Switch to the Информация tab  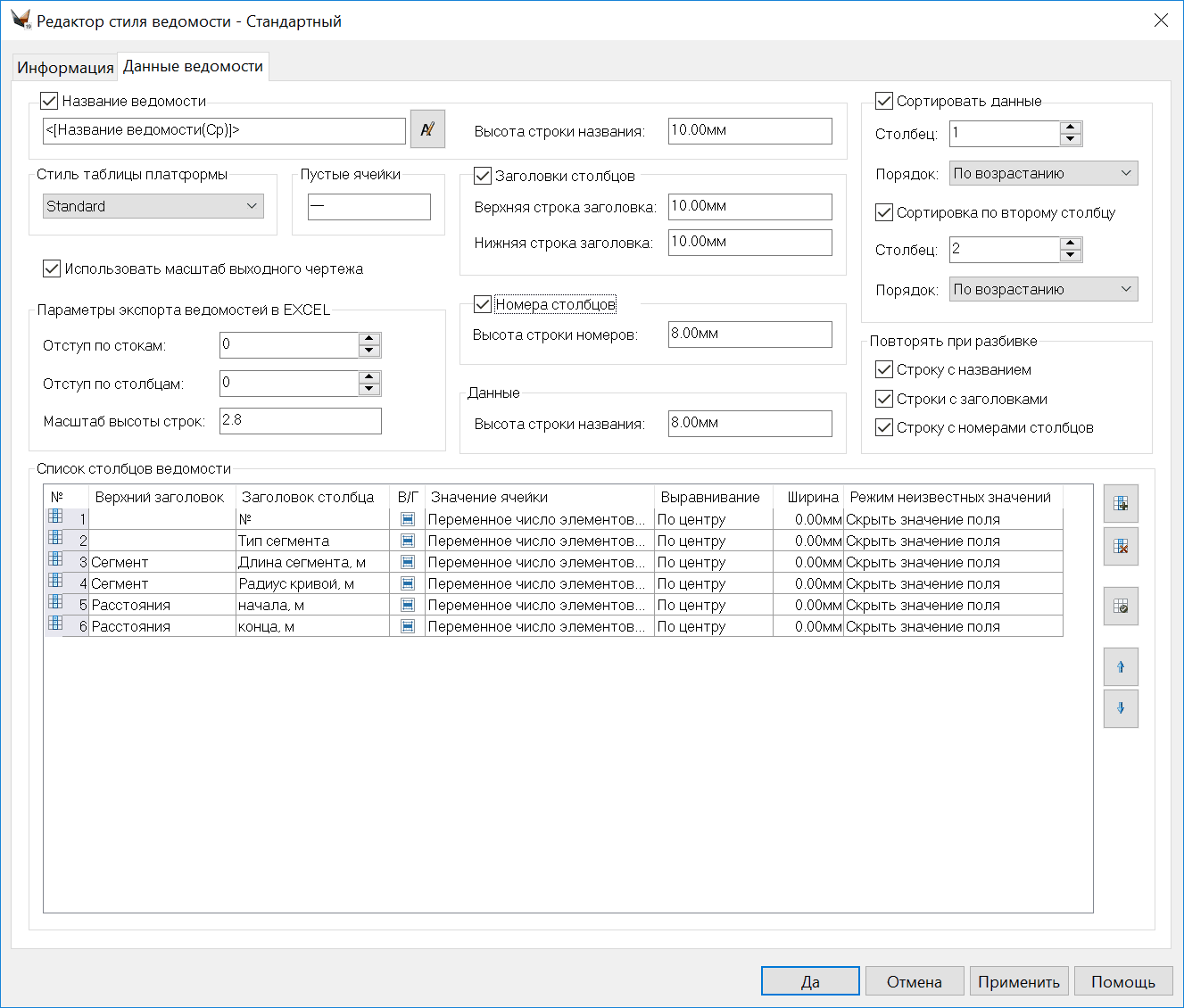[65, 68]
